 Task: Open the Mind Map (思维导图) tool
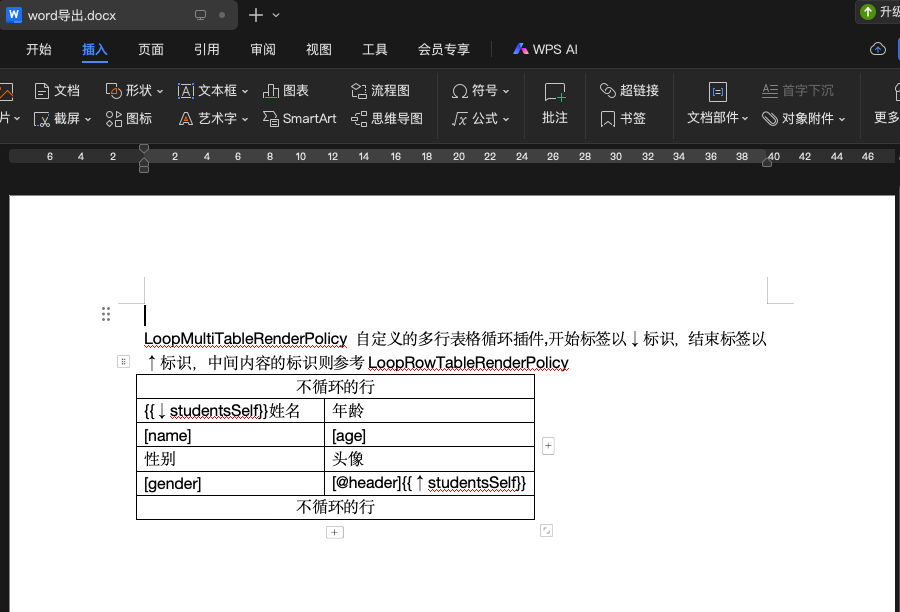coord(360,119)
